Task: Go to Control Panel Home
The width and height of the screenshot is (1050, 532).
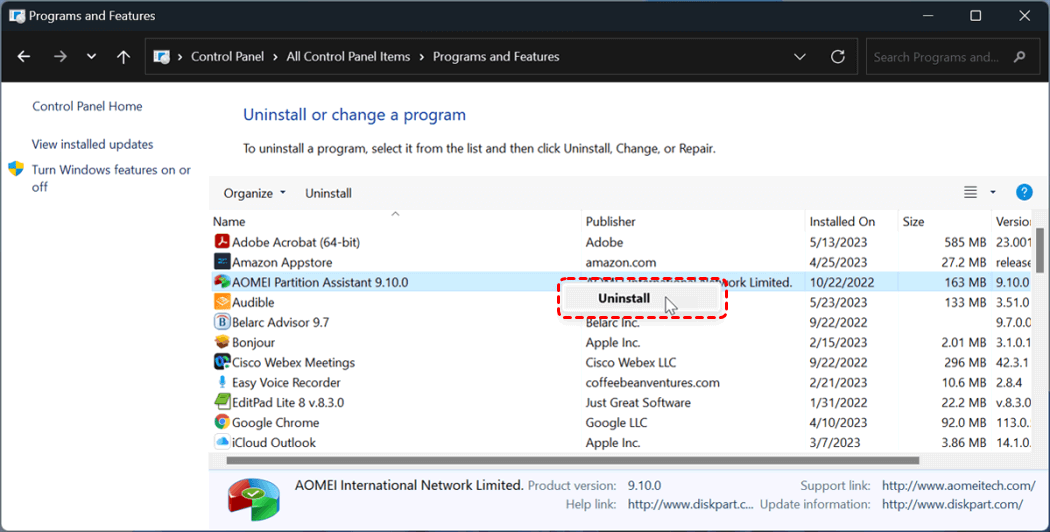Action: coord(87,106)
